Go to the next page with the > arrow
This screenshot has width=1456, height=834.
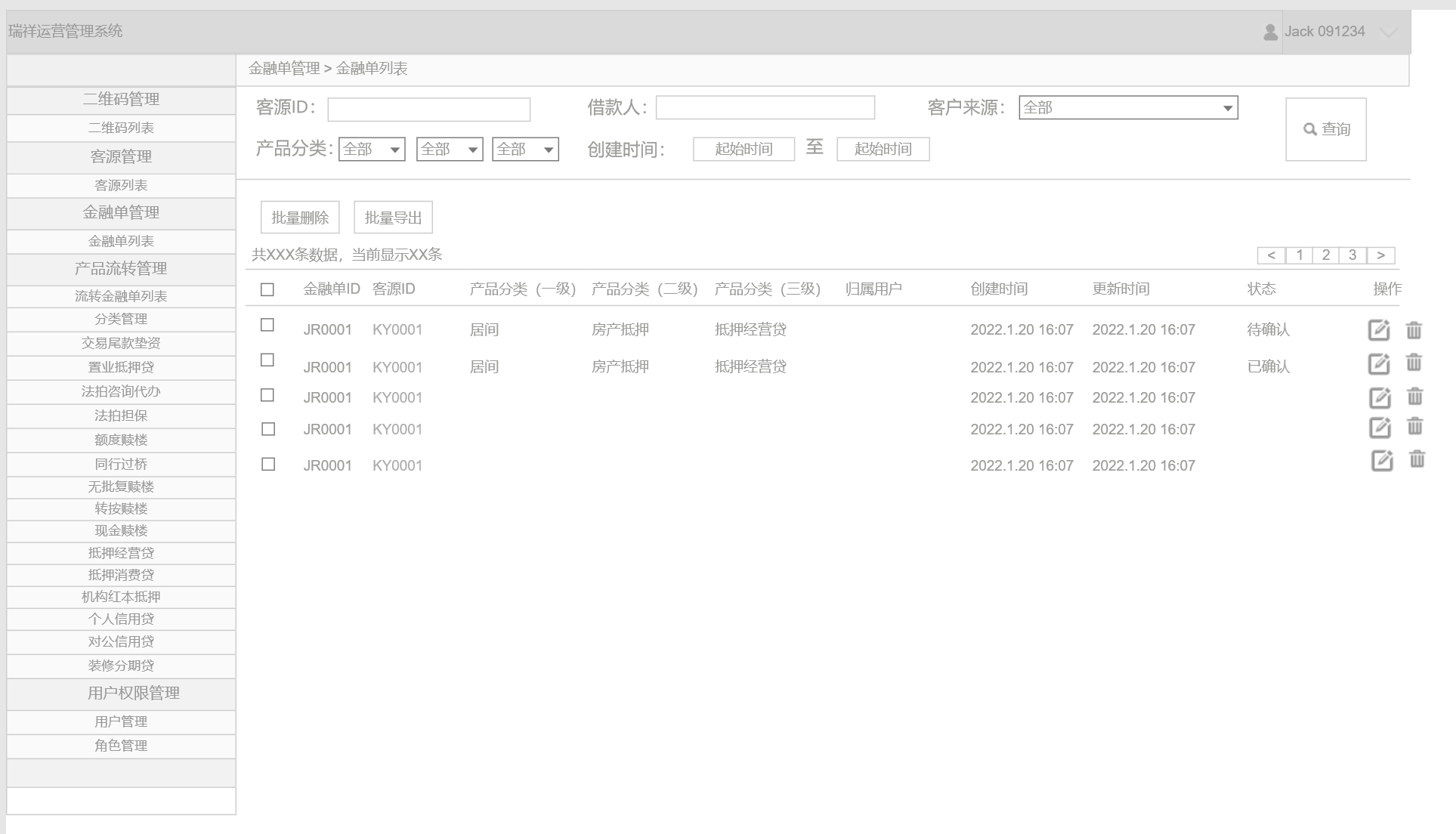point(1380,255)
